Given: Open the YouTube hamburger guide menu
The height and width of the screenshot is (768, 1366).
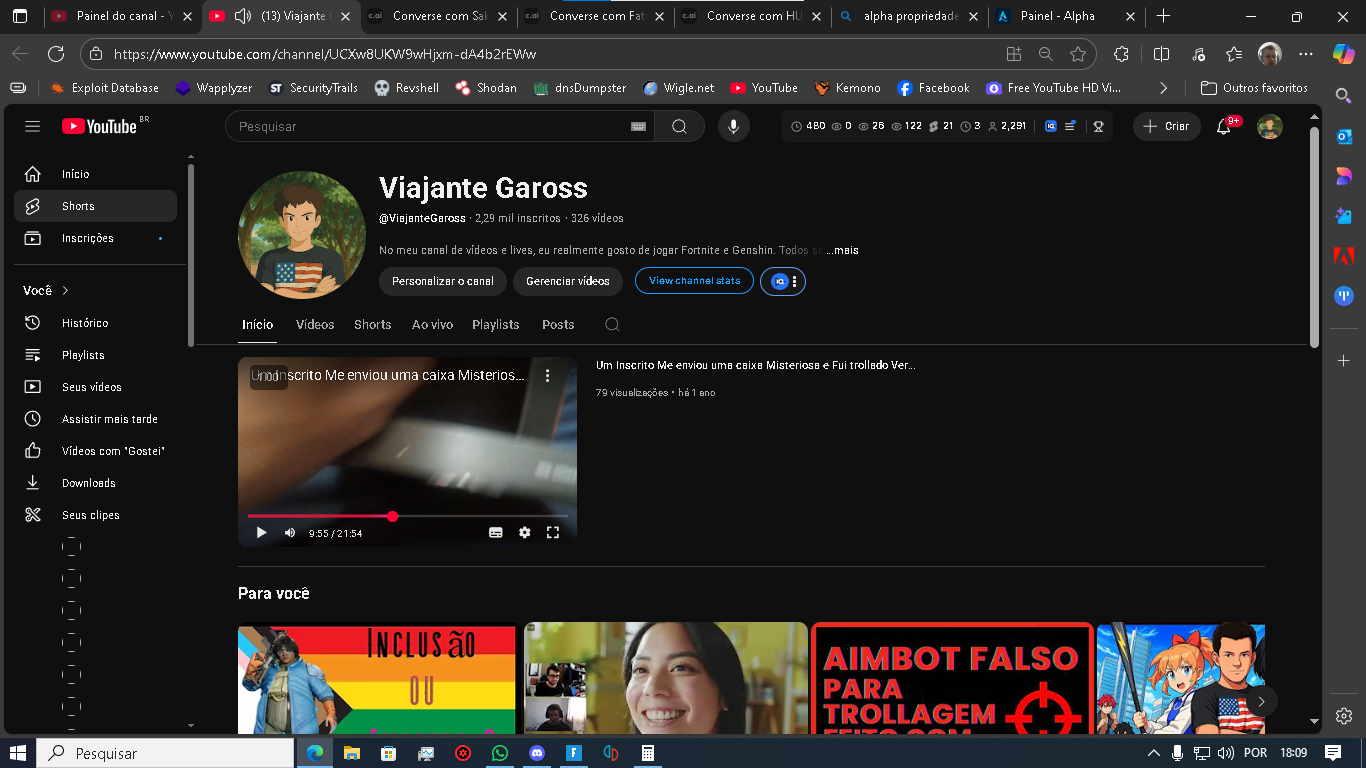Looking at the screenshot, I should 33,126.
